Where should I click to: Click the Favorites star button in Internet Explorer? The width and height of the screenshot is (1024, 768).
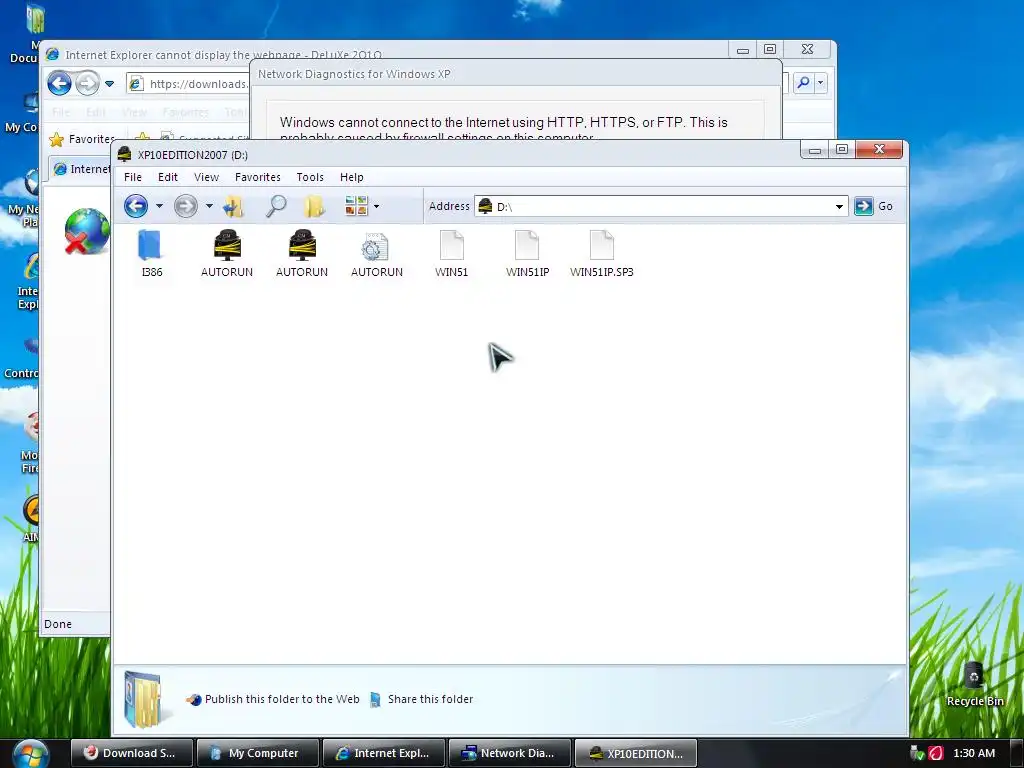point(82,139)
